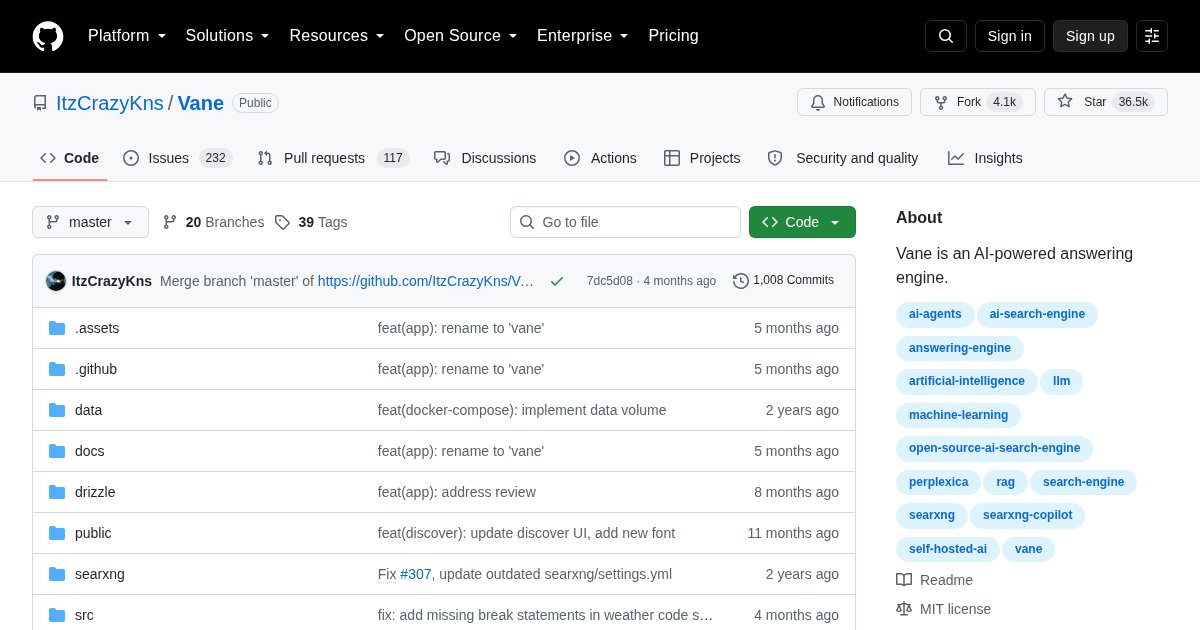Image resolution: width=1200 pixels, height=630 pixels.
Task: Select the answering-engine topic tag
Action: point(960,348)
